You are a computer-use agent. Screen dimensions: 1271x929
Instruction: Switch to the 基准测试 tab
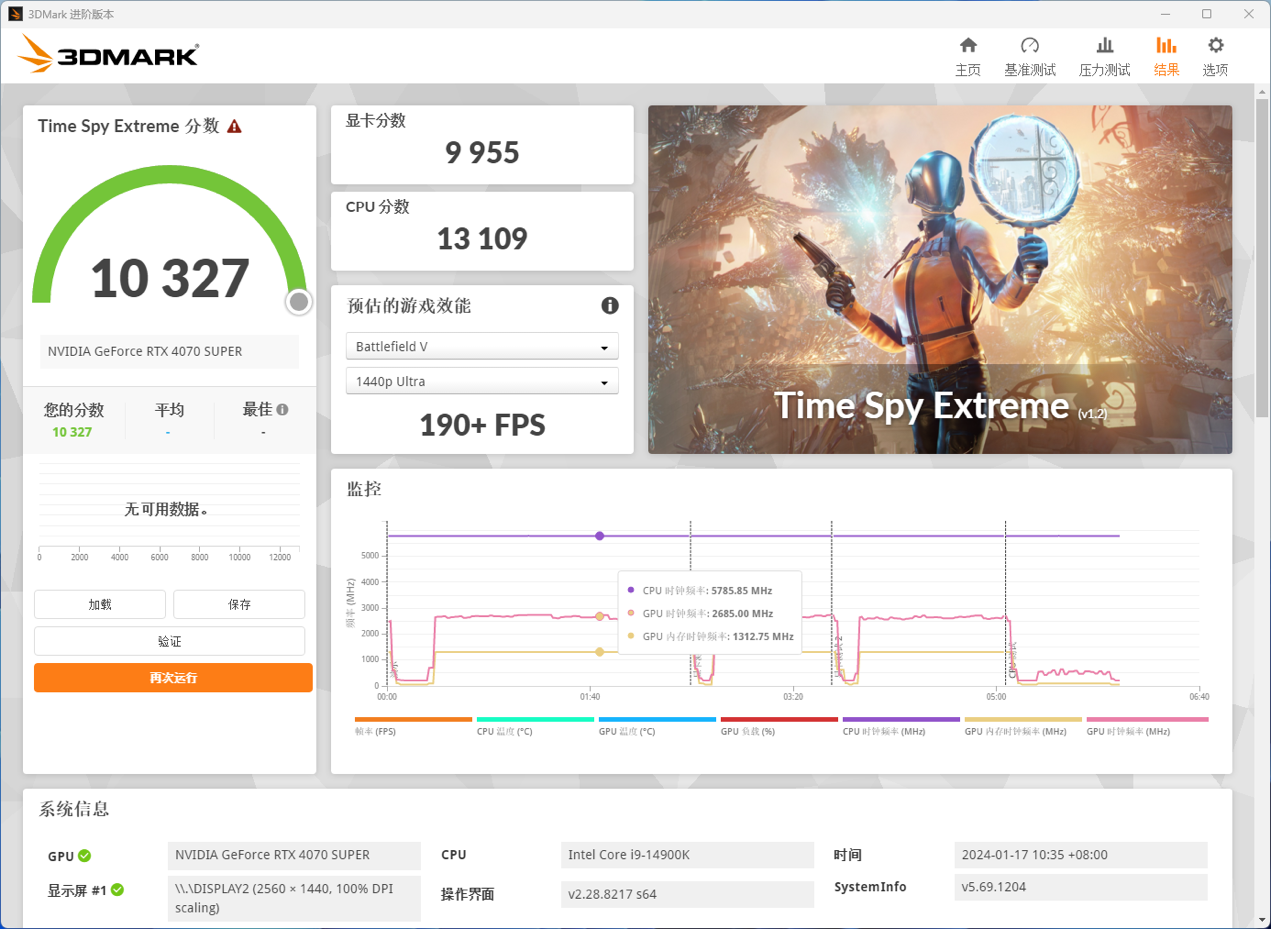click(1029, 55)
